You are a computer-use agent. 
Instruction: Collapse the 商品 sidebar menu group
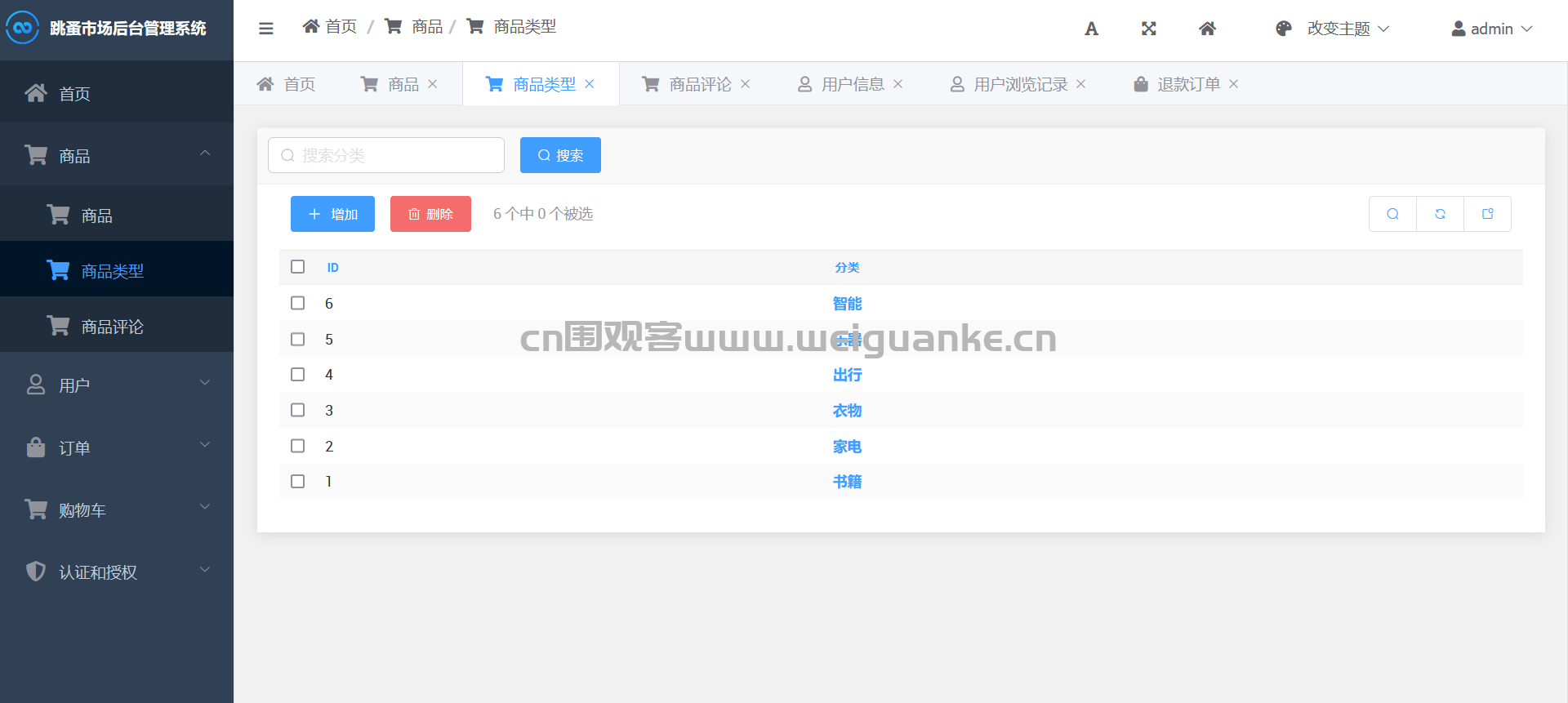click(x=117, y=154)
